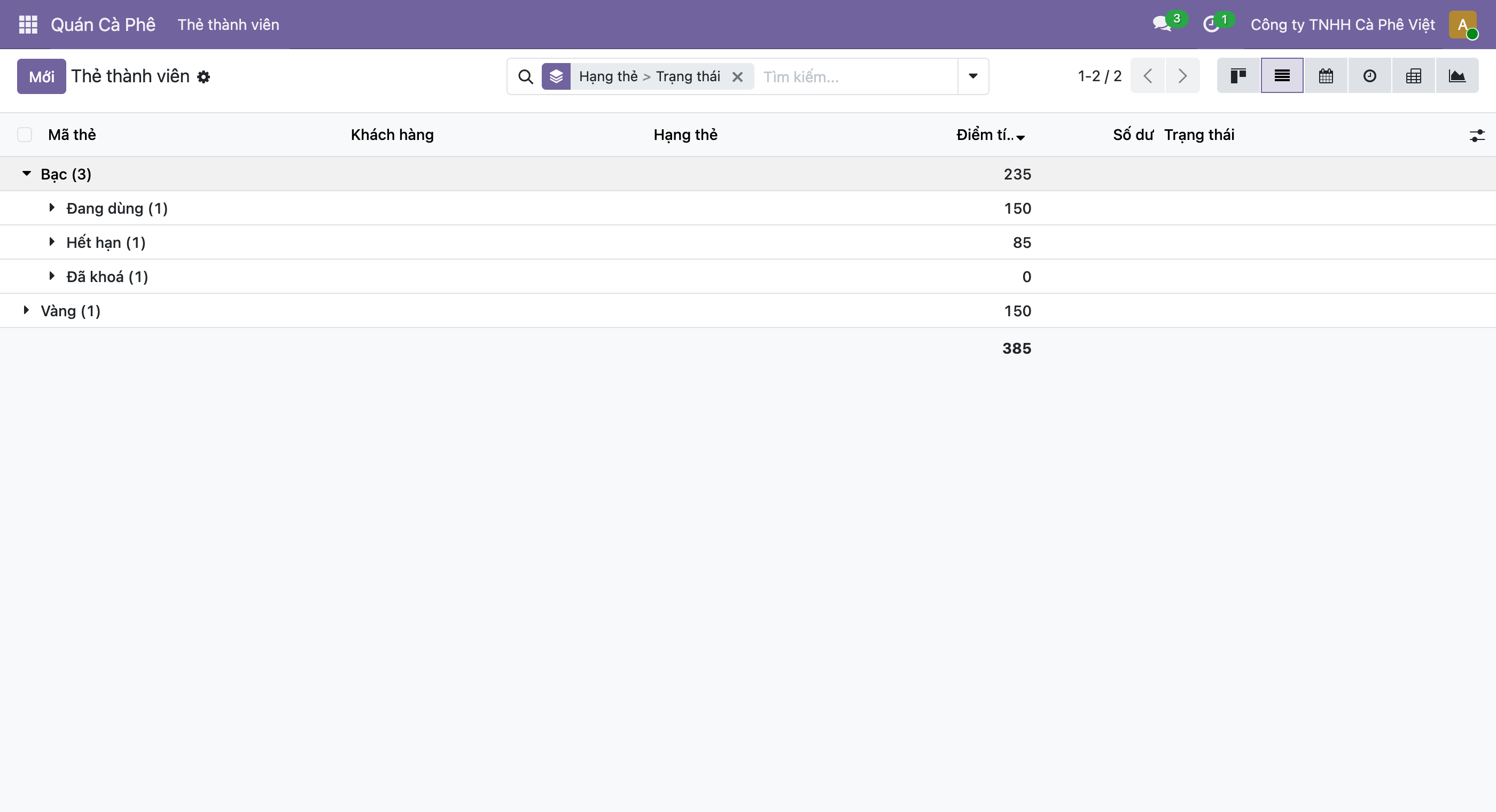The height and width of the screenshot is (812, 1496).
Task: Switch to Activity view
Action: click(x=1370, y=75)
